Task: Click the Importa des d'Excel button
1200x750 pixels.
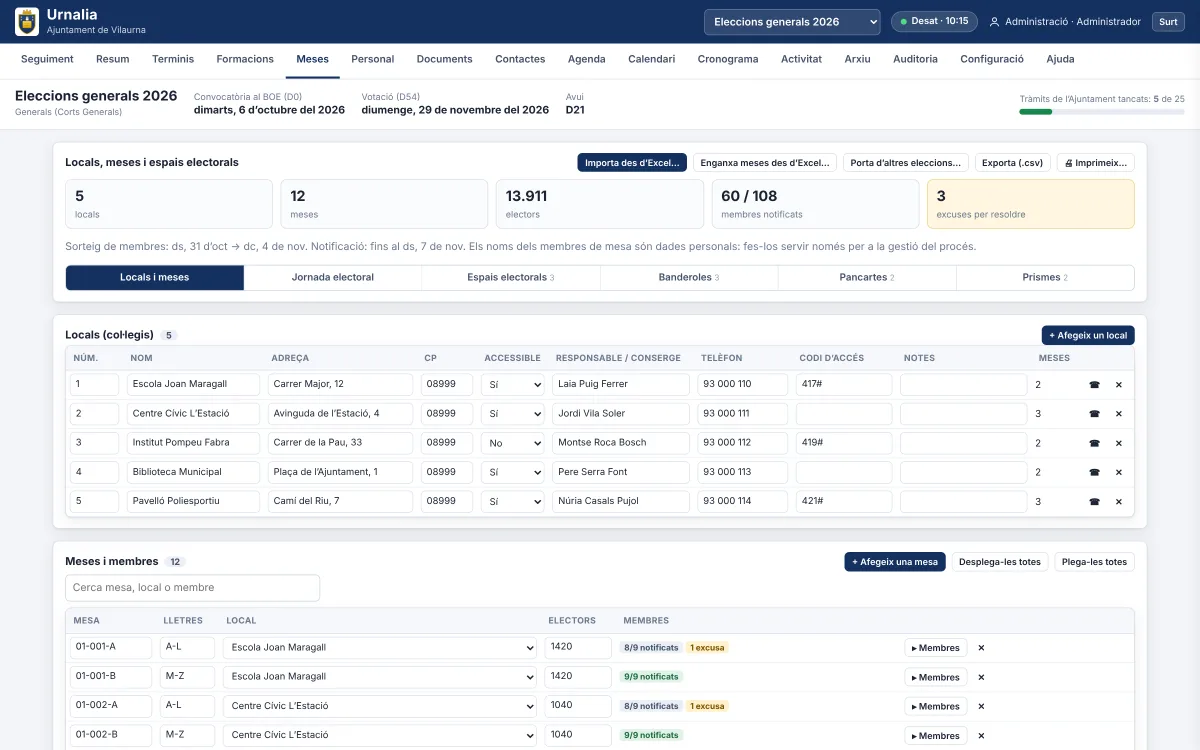Action: click(632, 162)
